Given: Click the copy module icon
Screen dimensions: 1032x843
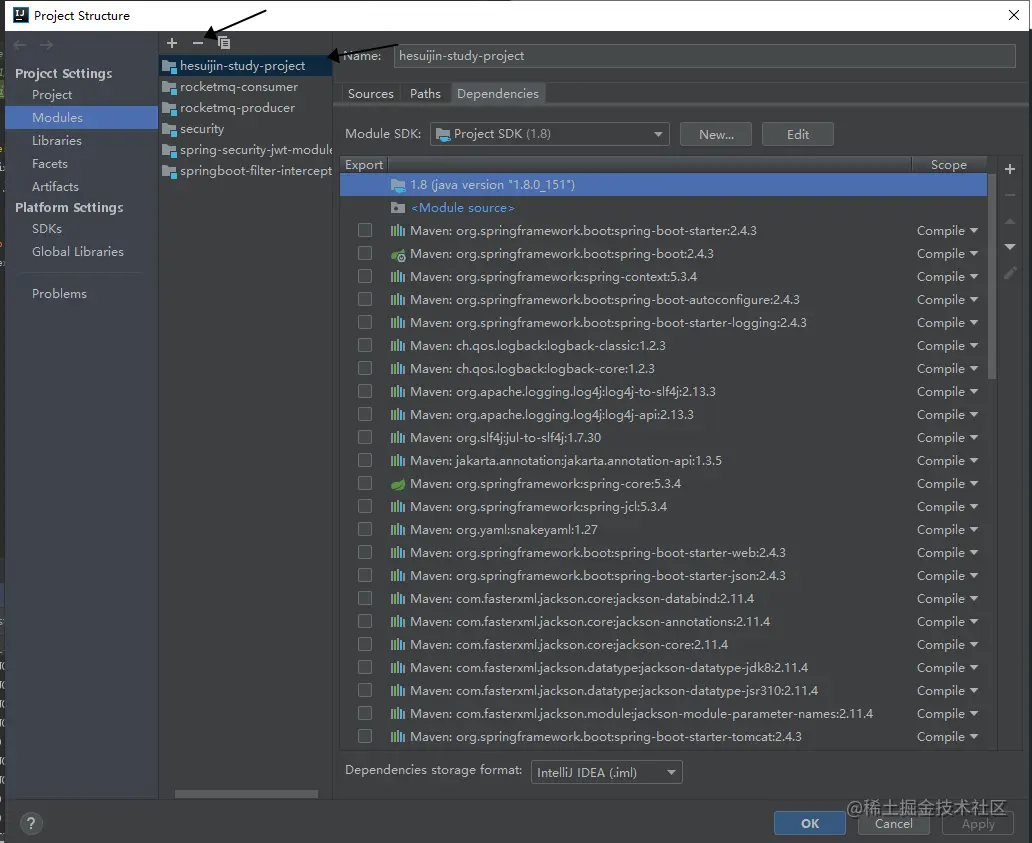Looking at the screenshot, I should 224,43.
